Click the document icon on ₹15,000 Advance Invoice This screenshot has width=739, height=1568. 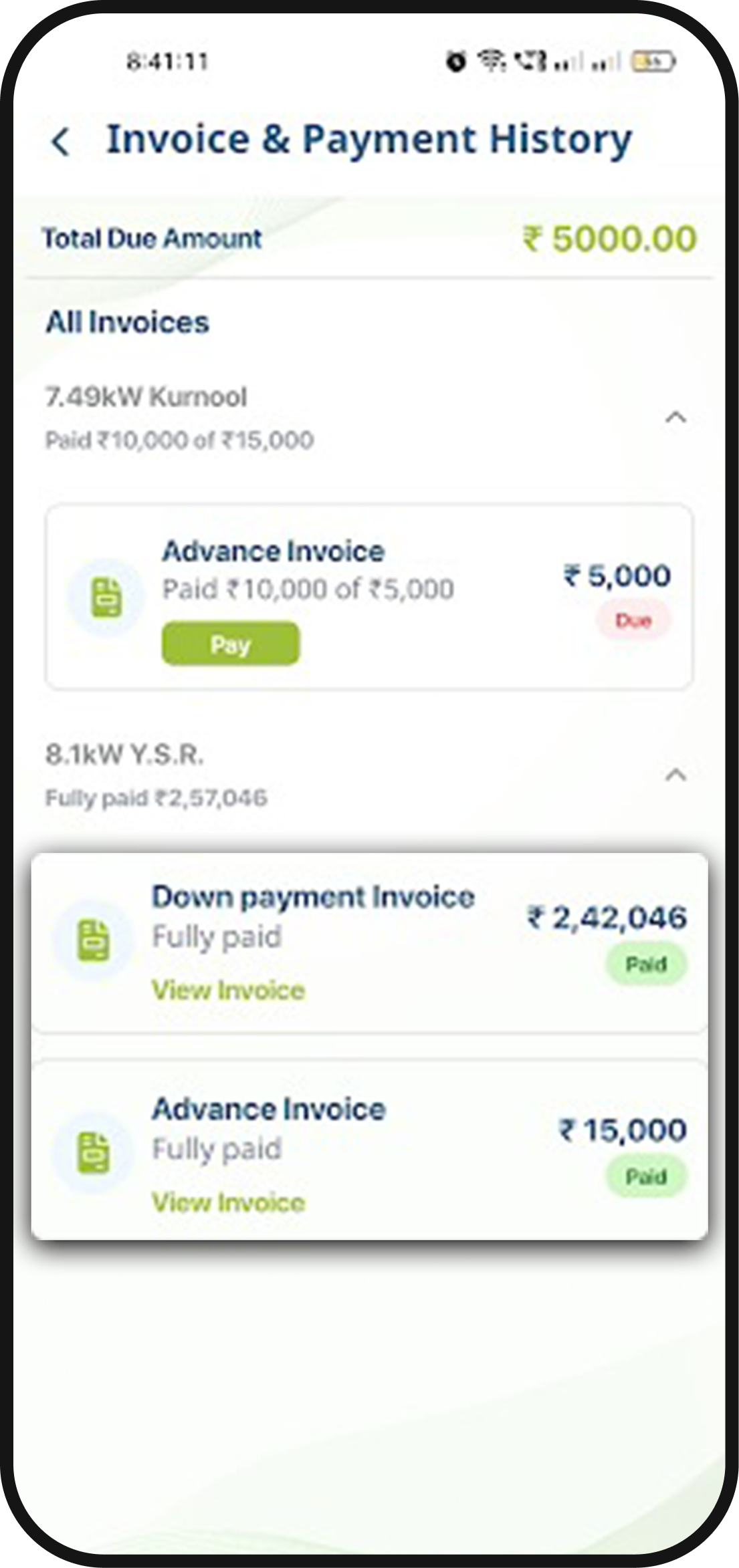(x=94, y=1152)
